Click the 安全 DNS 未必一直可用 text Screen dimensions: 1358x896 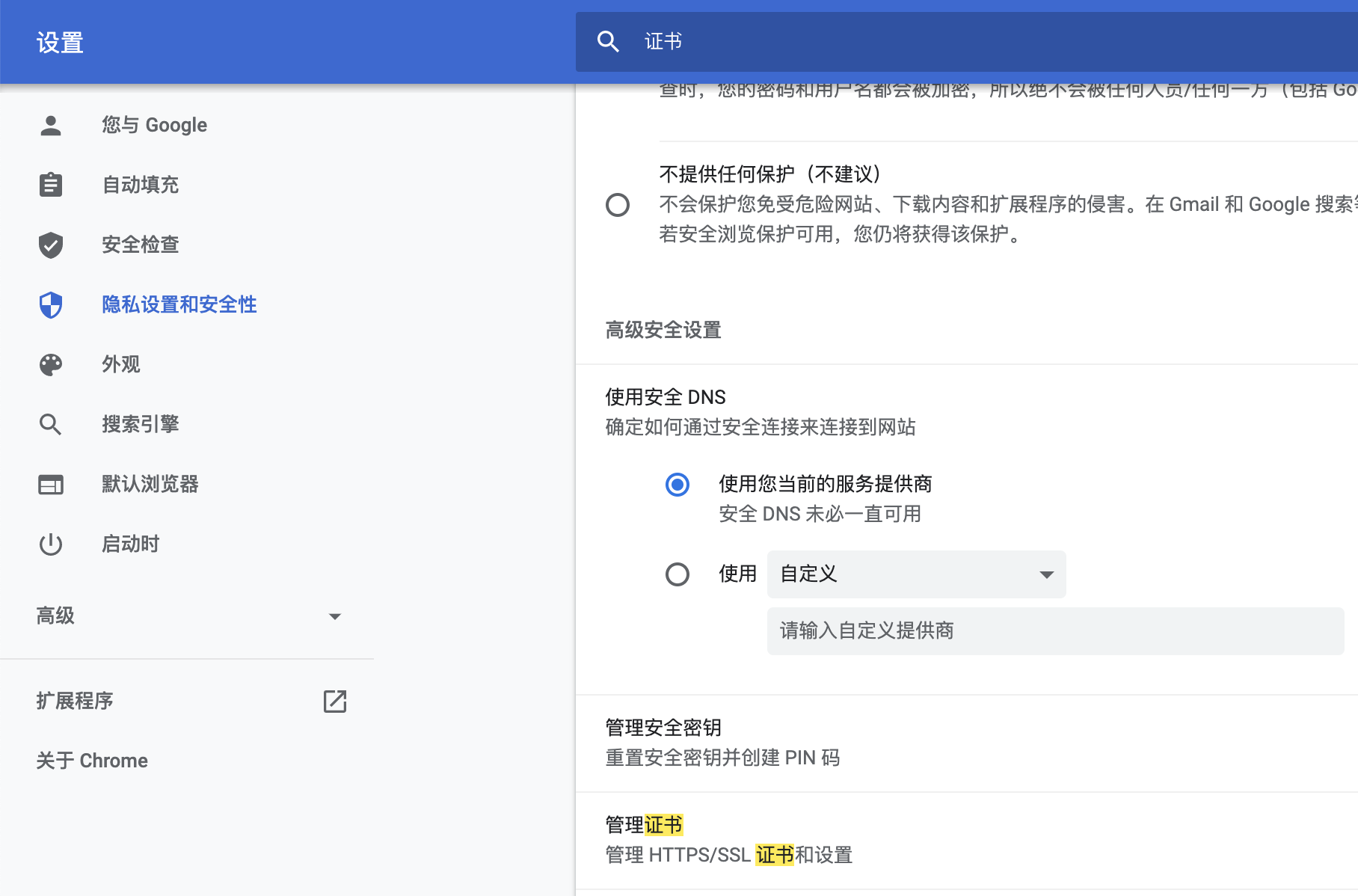coord(820,514)
